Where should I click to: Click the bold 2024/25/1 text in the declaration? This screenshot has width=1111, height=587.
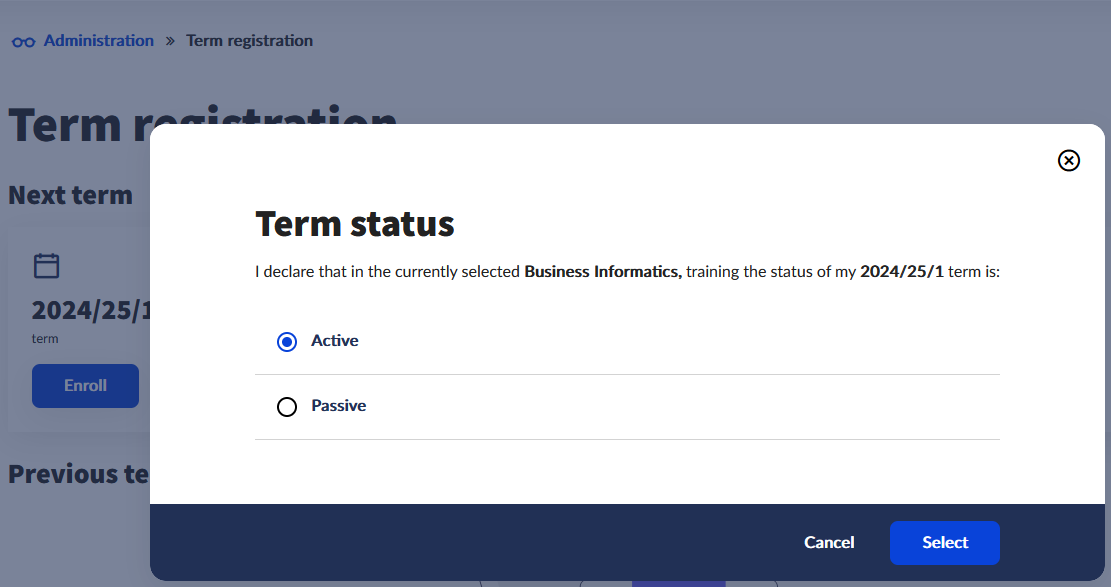(x=901, y=272)
